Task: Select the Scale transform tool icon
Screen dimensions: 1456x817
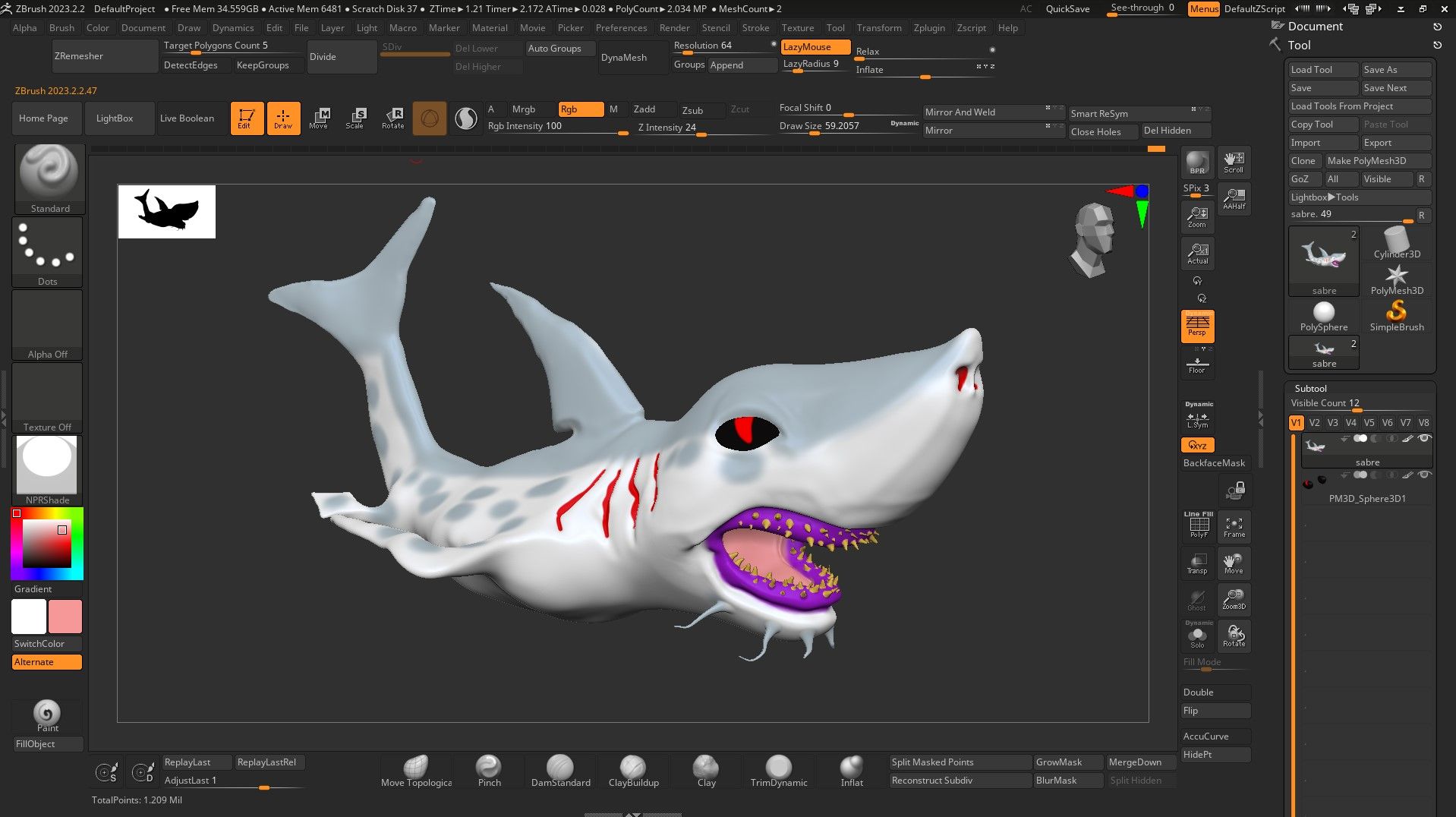Action: (x=355, y=118)
